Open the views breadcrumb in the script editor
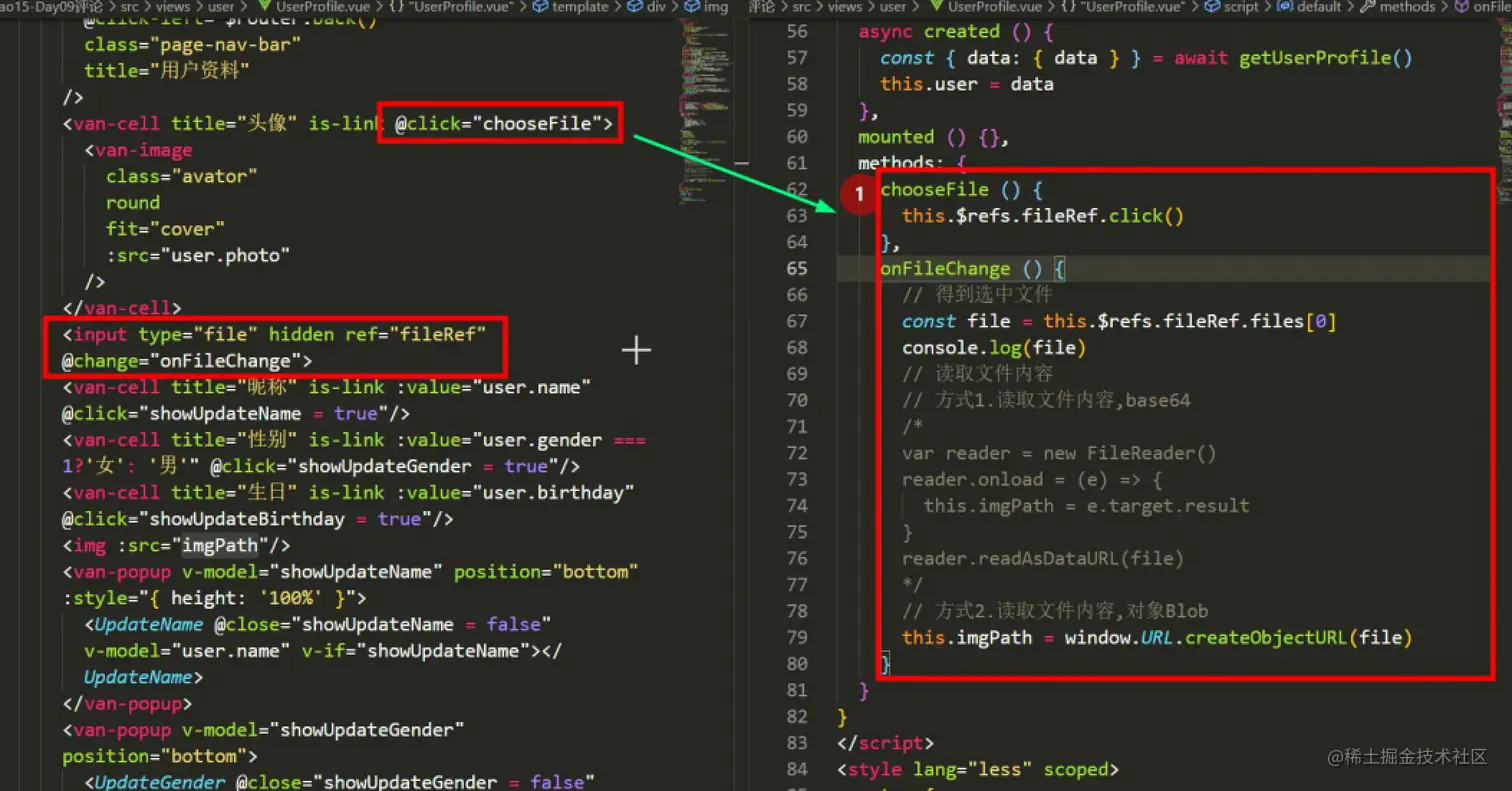 pos(844,7)
